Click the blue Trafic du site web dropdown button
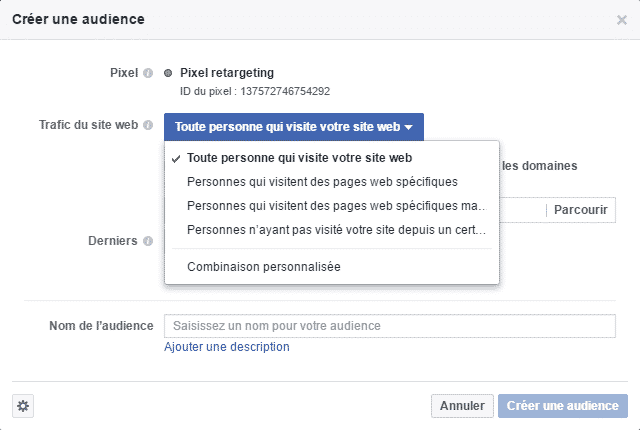 [x=294, y=127]
